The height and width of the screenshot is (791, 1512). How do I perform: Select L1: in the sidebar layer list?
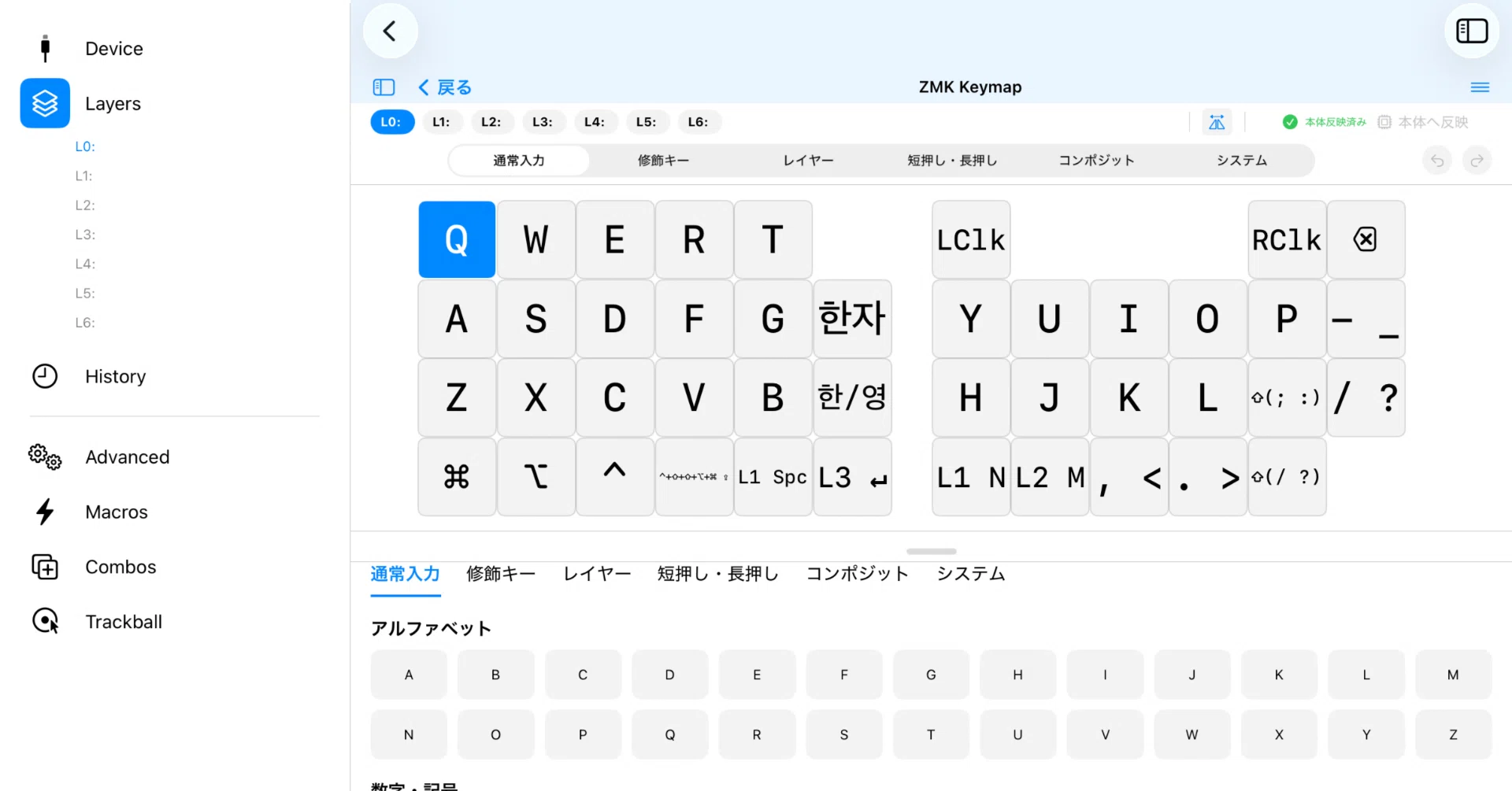[x=84, y=176]
